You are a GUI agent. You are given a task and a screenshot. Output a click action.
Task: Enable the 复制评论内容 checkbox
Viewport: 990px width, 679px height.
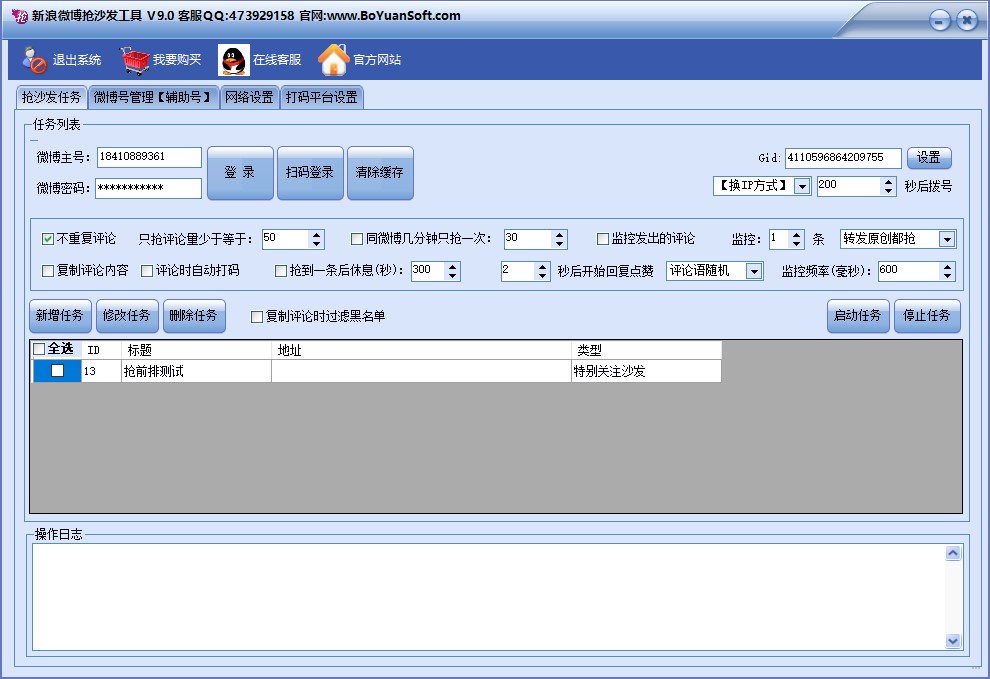(46, 270)
